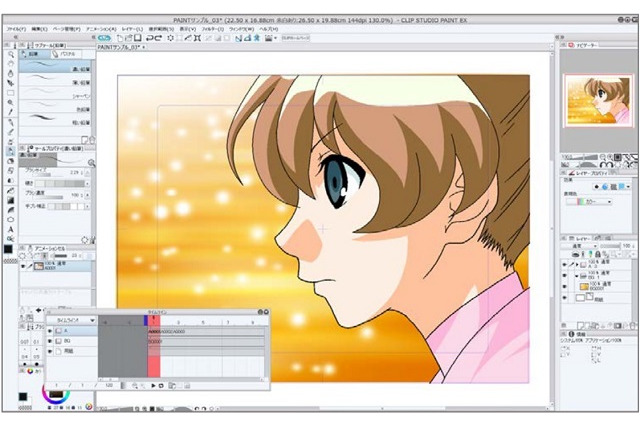Viewport: 640px width, 426px height.
Task: Hide the B00001 layer in Layer panel
Action: click(564, 286)
